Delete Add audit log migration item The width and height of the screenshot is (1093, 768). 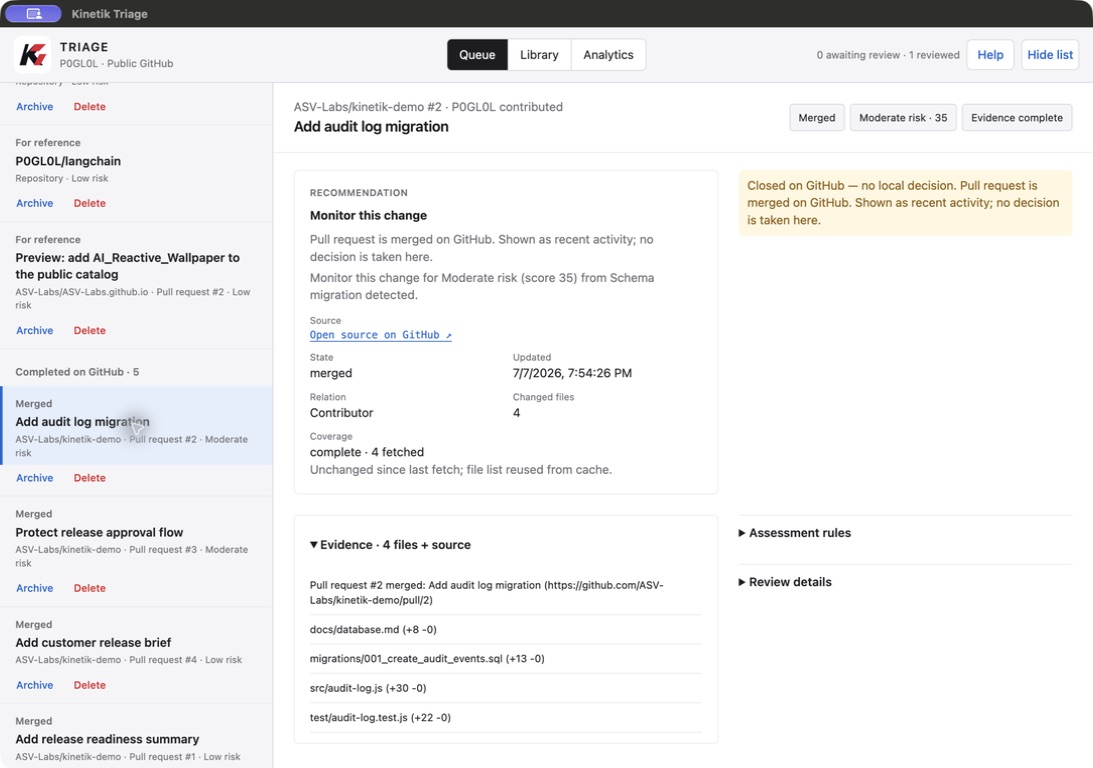90,477
